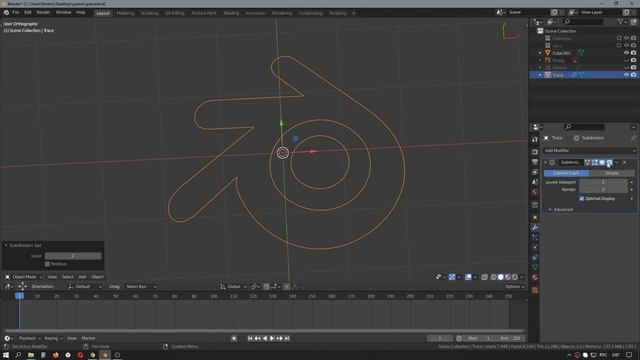Uncheck the Optimal Display checkbox

point(582,198)
